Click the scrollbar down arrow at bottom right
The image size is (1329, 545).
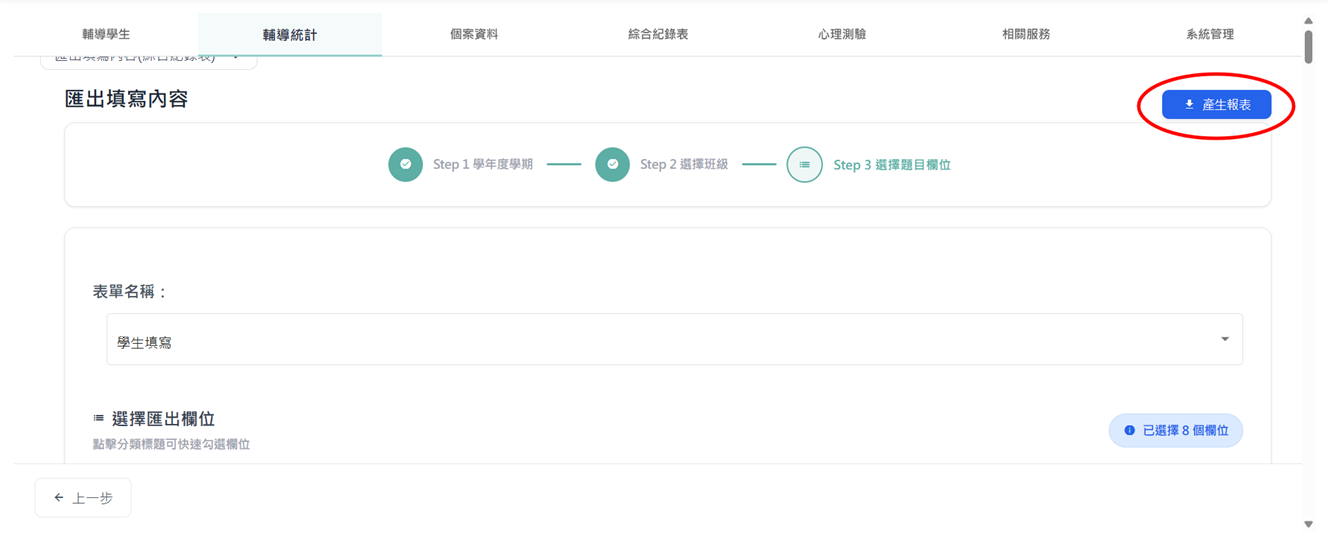(1309, 524)
